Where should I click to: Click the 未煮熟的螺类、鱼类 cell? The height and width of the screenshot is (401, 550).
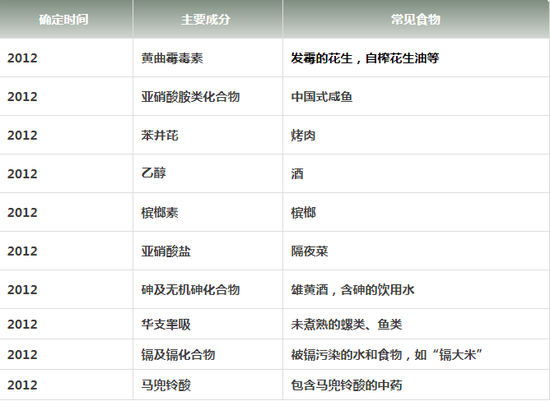416,324
